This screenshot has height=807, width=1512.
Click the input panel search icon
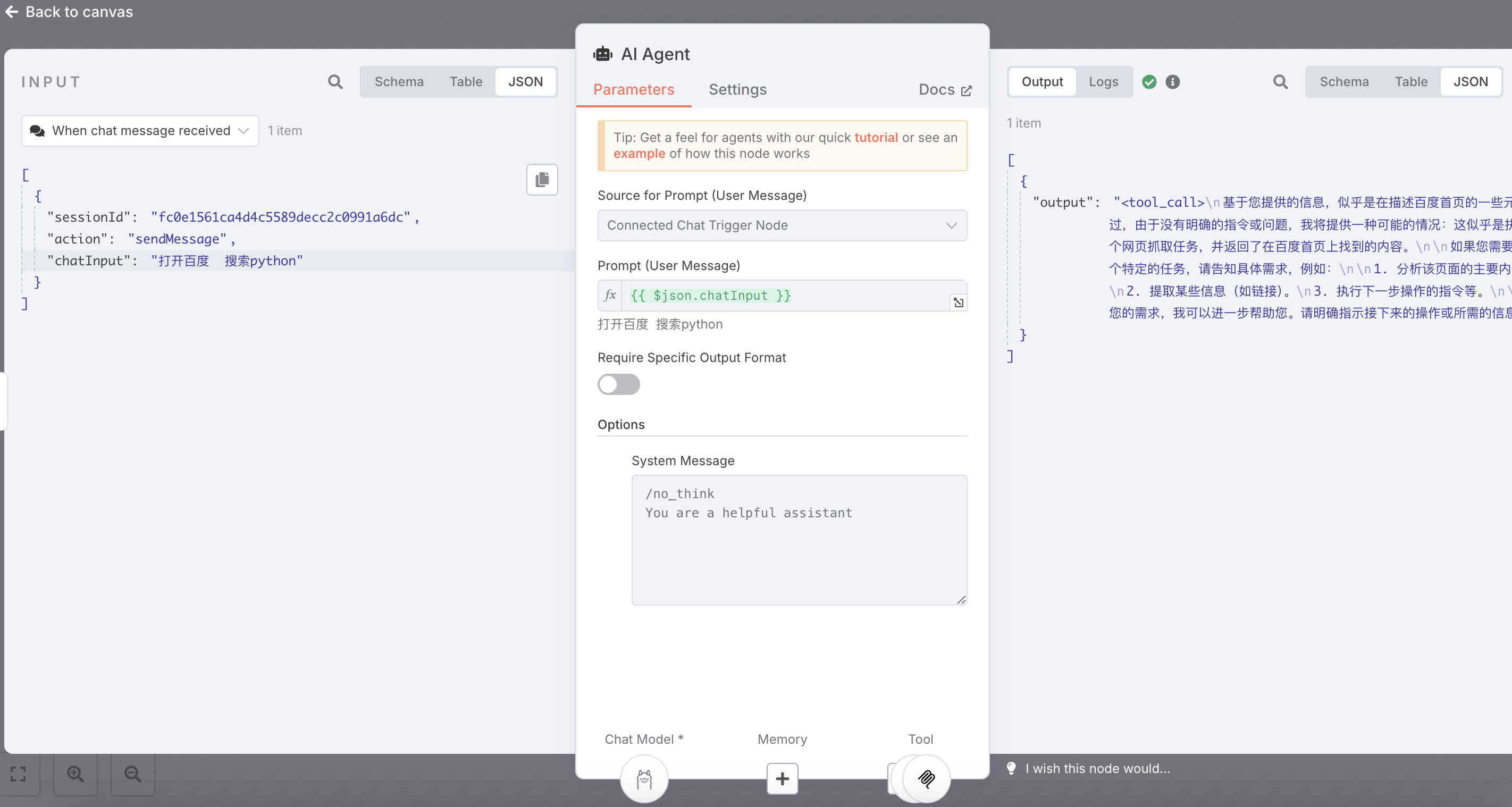tap(335, 81)
